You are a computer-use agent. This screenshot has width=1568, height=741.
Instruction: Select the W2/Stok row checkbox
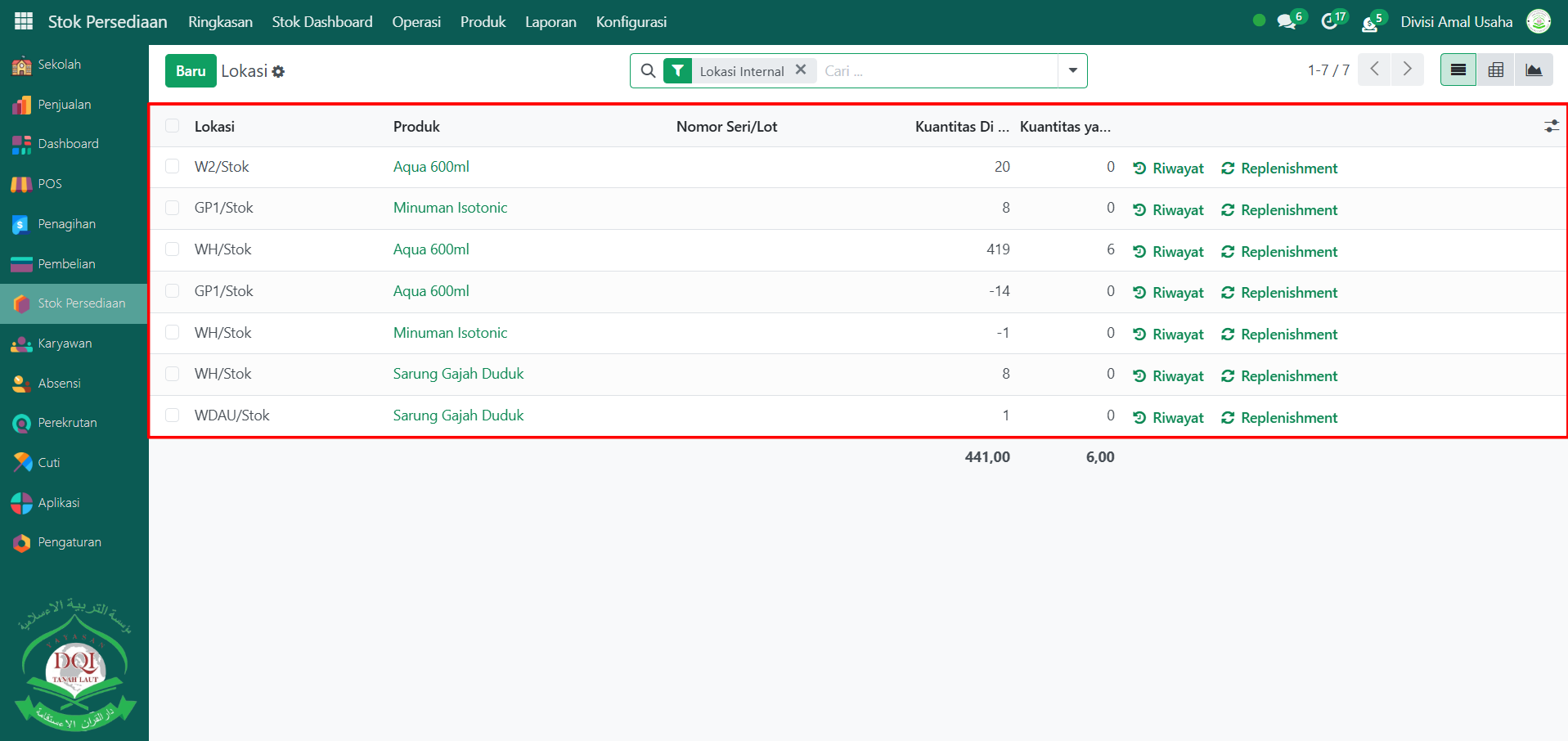pos(173,167)
